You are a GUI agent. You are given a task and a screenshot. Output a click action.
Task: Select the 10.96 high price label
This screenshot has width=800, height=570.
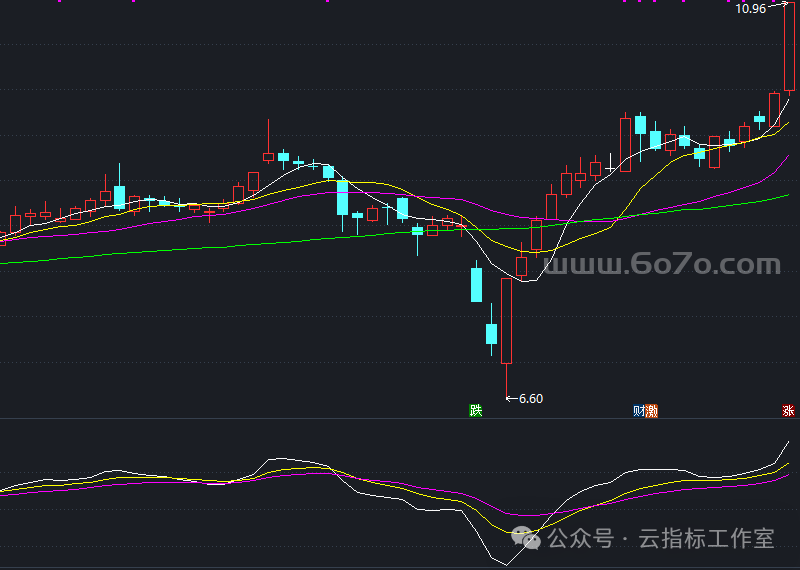click(750, 9)
